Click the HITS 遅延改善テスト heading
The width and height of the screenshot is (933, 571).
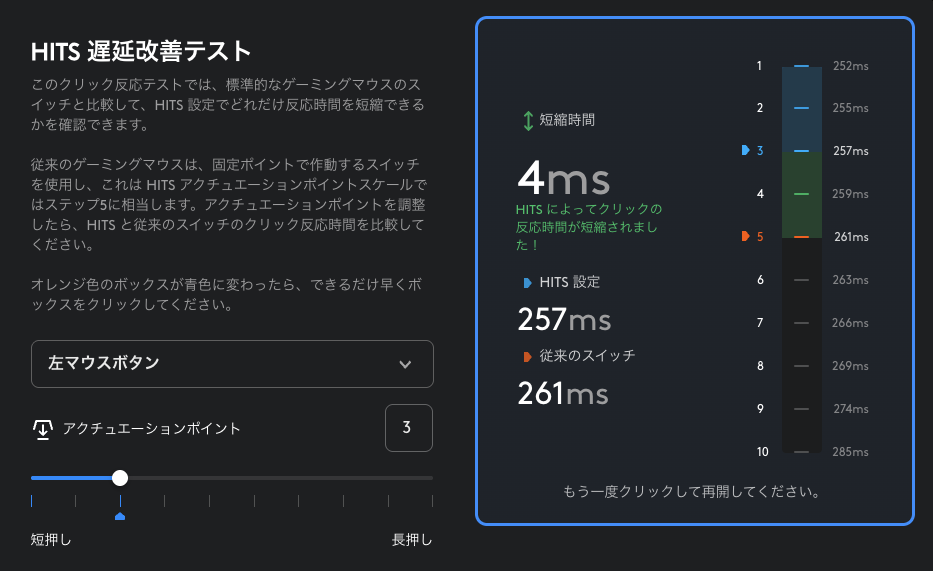tap(141, 52)
